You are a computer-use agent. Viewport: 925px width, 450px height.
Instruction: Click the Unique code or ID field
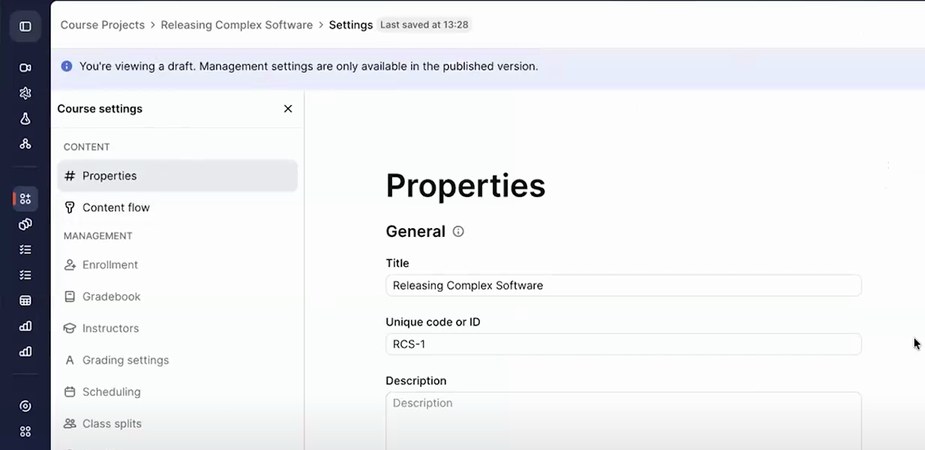coord(624,344)
